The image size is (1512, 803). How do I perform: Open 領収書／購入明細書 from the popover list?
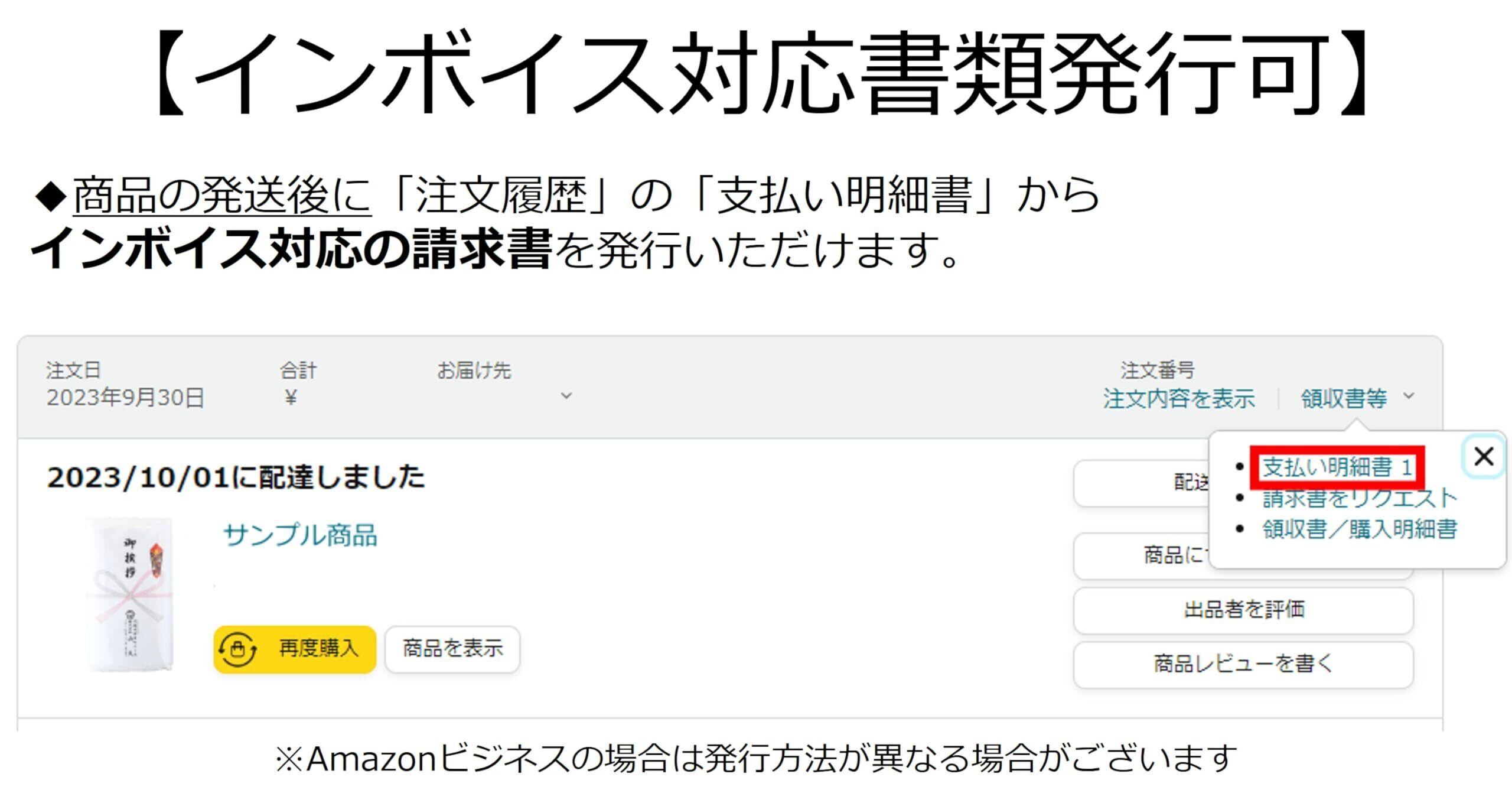point(1359,529)
